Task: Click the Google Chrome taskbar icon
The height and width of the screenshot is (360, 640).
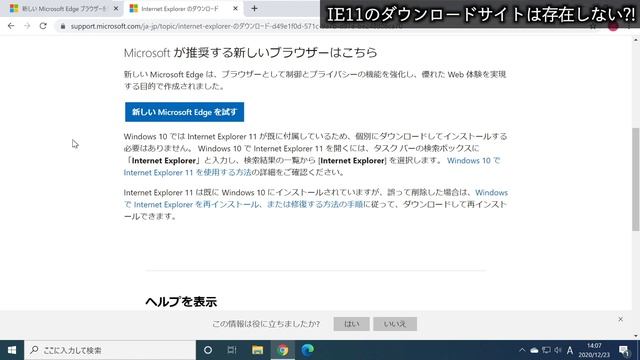Action: [x=282, y=350]
